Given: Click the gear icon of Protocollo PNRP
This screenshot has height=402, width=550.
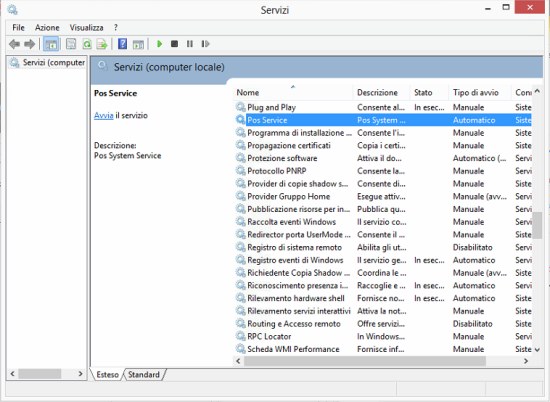Looking at the screenshot, I should (x=241, y=170).
